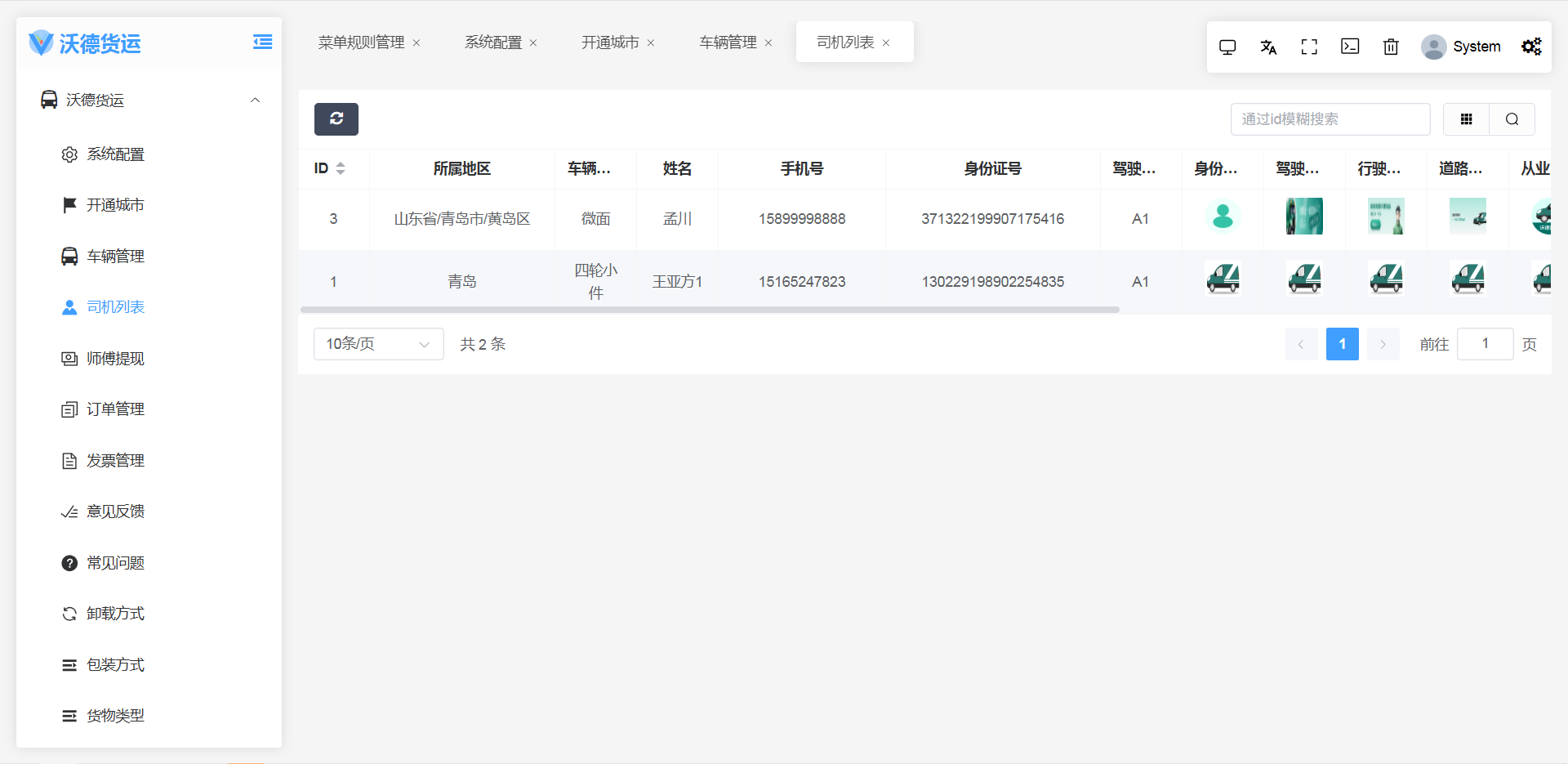The width and height of the screenshot is (1568, 764).
Task: Toggle fullscreen mode icon
Action: click(x=1309, y=47)
